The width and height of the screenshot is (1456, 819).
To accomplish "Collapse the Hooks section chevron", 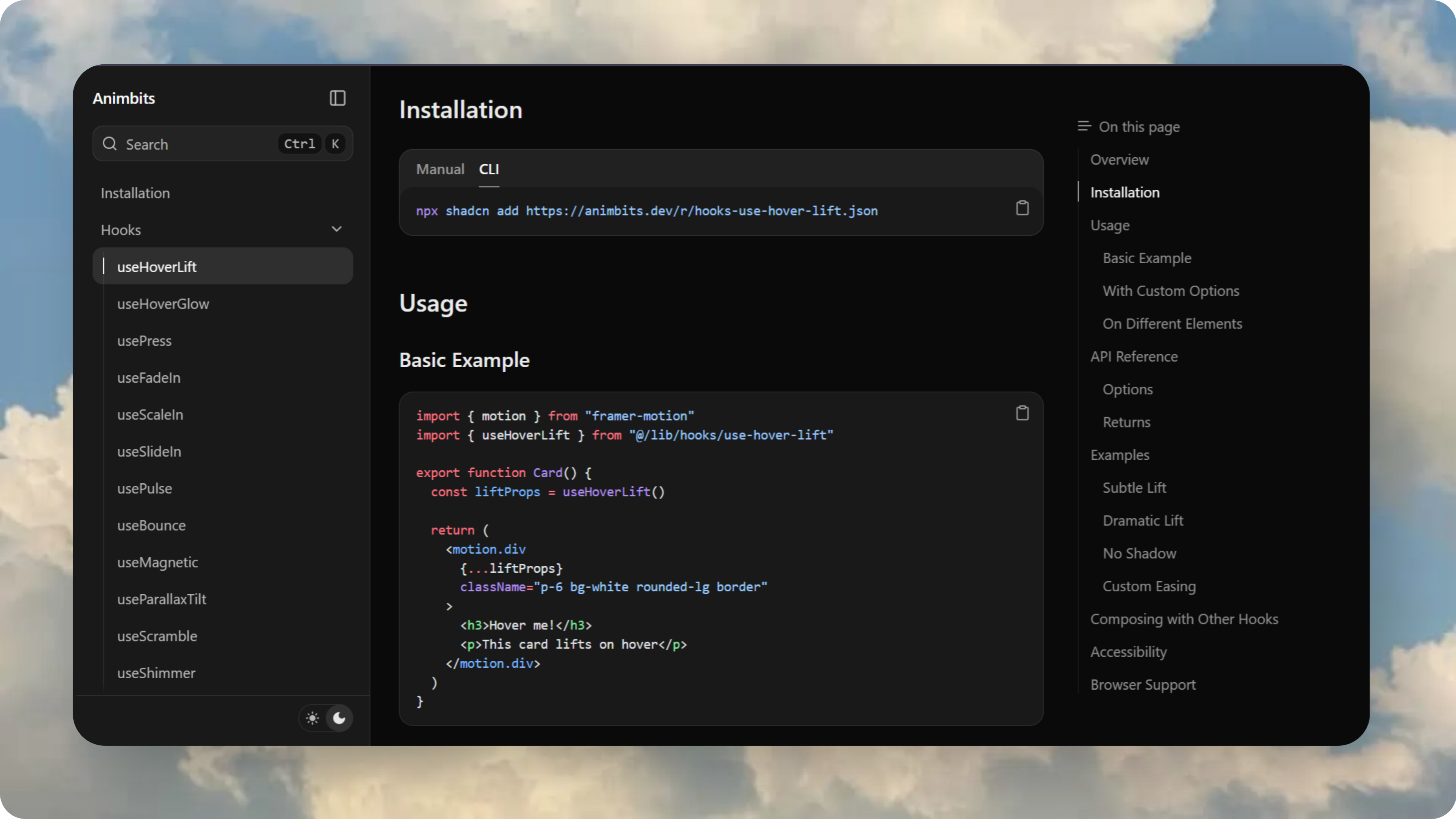I will (x=336, y=229).
